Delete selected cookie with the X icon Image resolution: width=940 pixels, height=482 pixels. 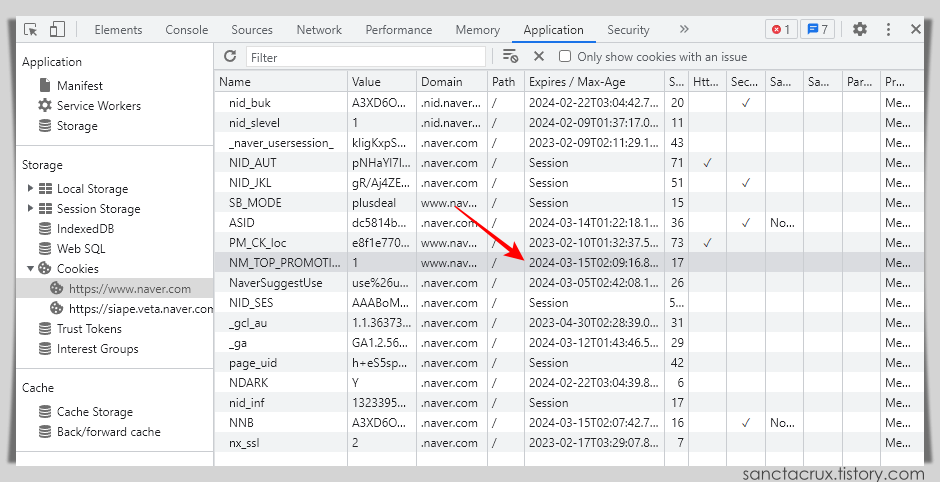coord(538,56)
